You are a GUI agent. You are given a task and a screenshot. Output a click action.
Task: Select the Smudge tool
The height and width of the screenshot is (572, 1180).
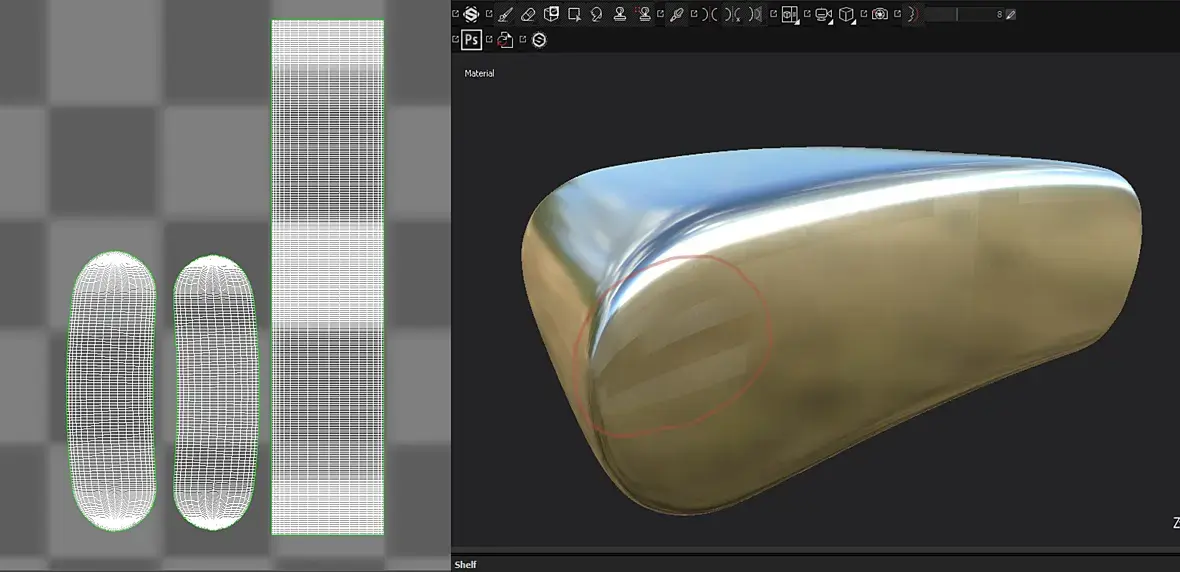597,14
